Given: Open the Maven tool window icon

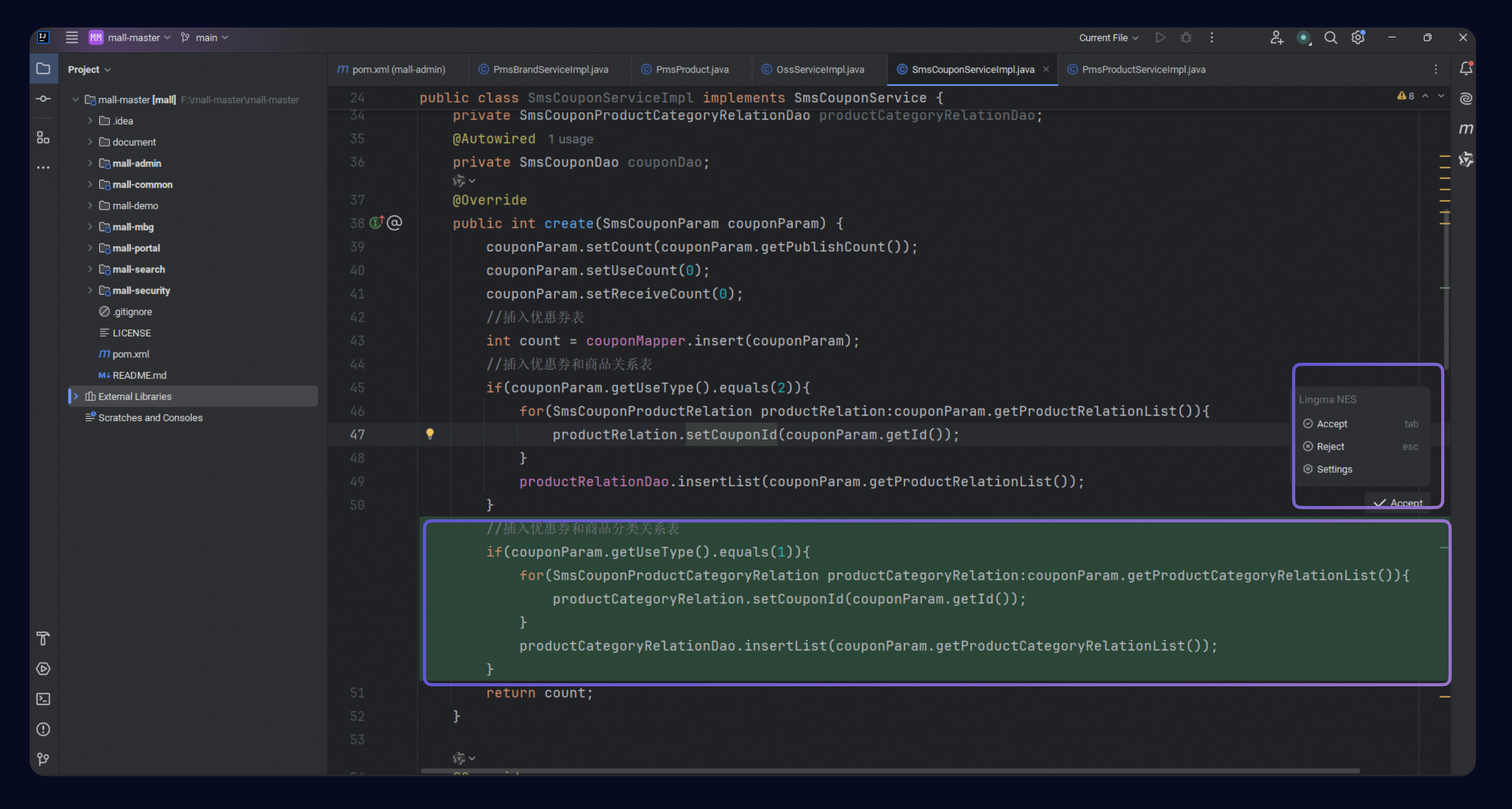Looking at the screenshot, I should pos(1465,128).
